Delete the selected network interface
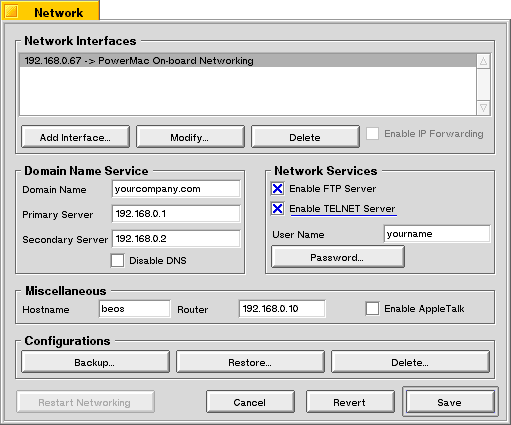 305,137
